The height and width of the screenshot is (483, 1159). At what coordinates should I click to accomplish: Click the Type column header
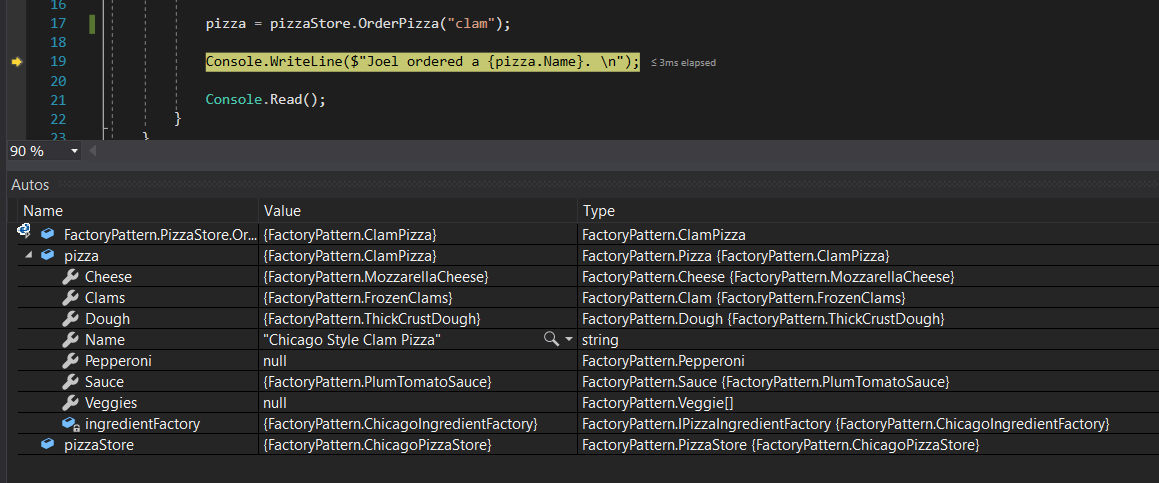(x=869, y=211)
